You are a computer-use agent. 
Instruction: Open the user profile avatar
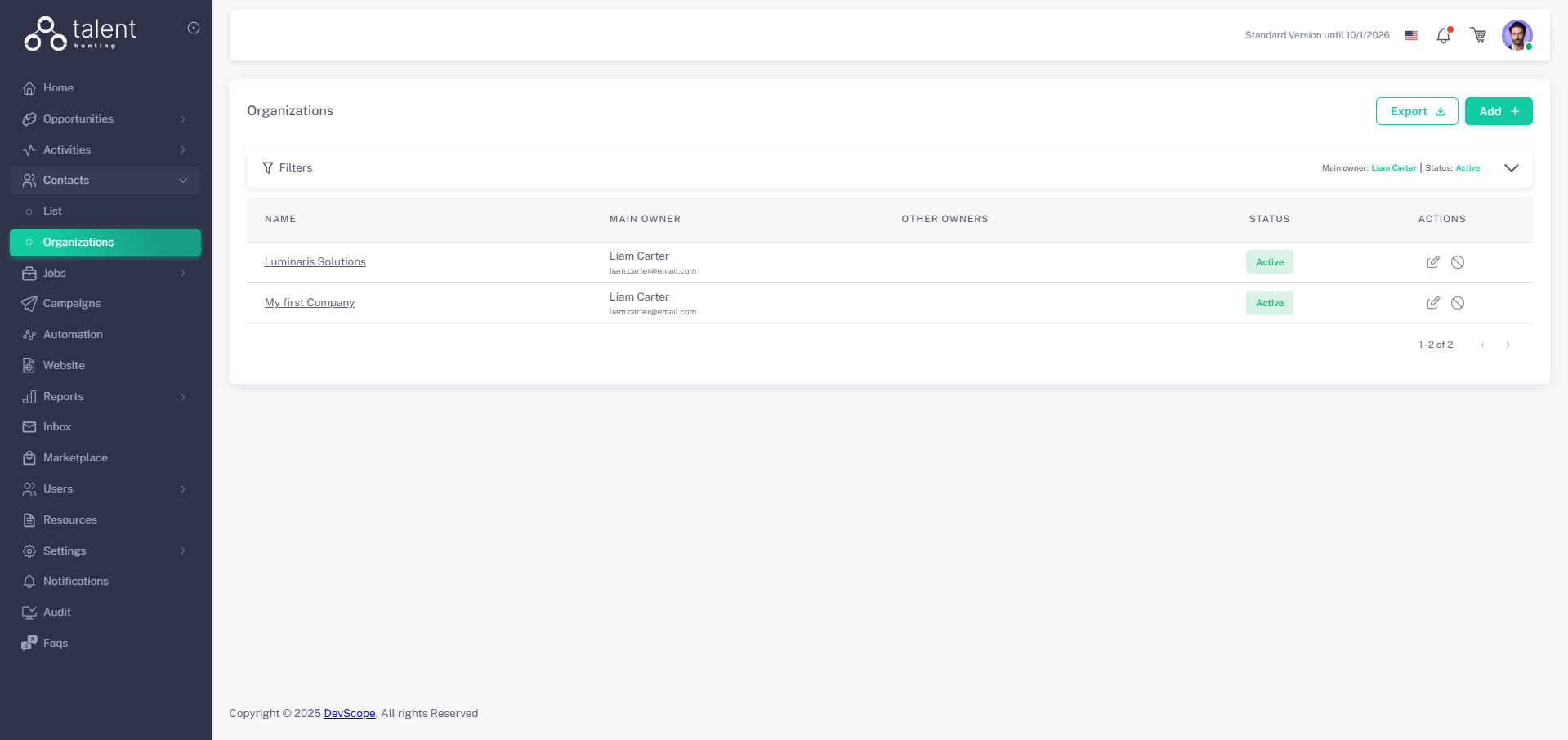(x=1517, y=35)
